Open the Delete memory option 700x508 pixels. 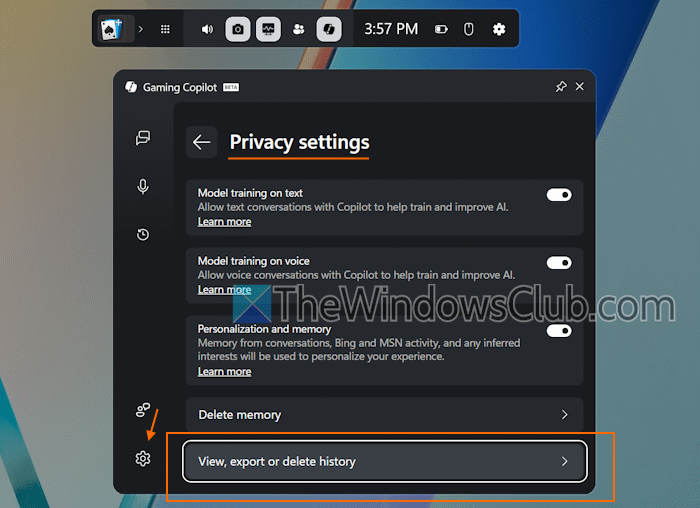coord(384,415)
